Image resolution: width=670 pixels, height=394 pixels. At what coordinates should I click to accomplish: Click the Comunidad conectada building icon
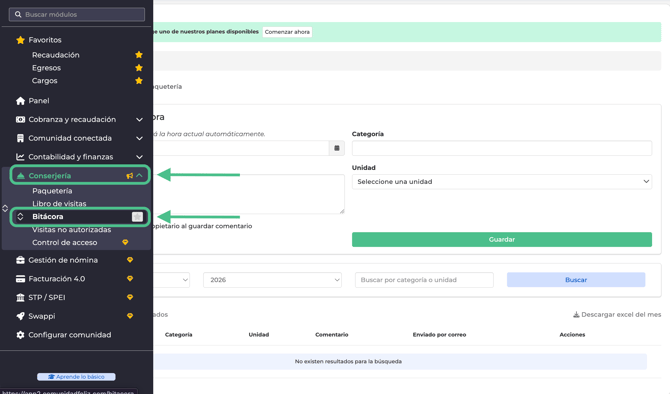[20, 138]
